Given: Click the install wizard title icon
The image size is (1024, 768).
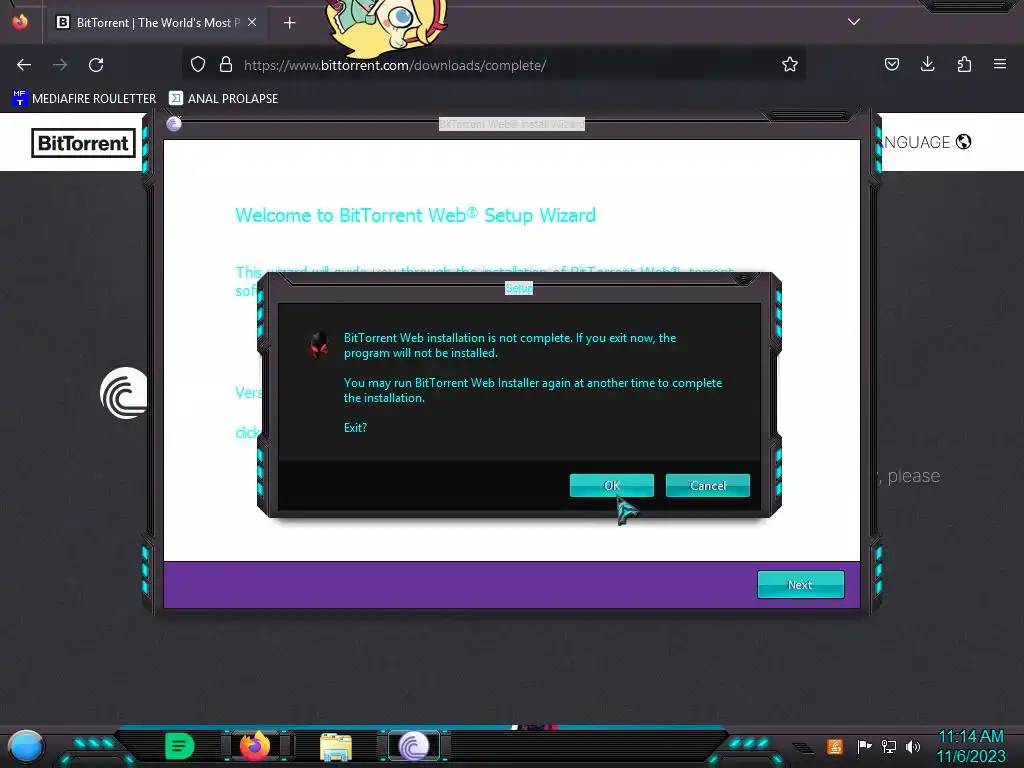Looking at the screenshot, I should pos(174,123).
